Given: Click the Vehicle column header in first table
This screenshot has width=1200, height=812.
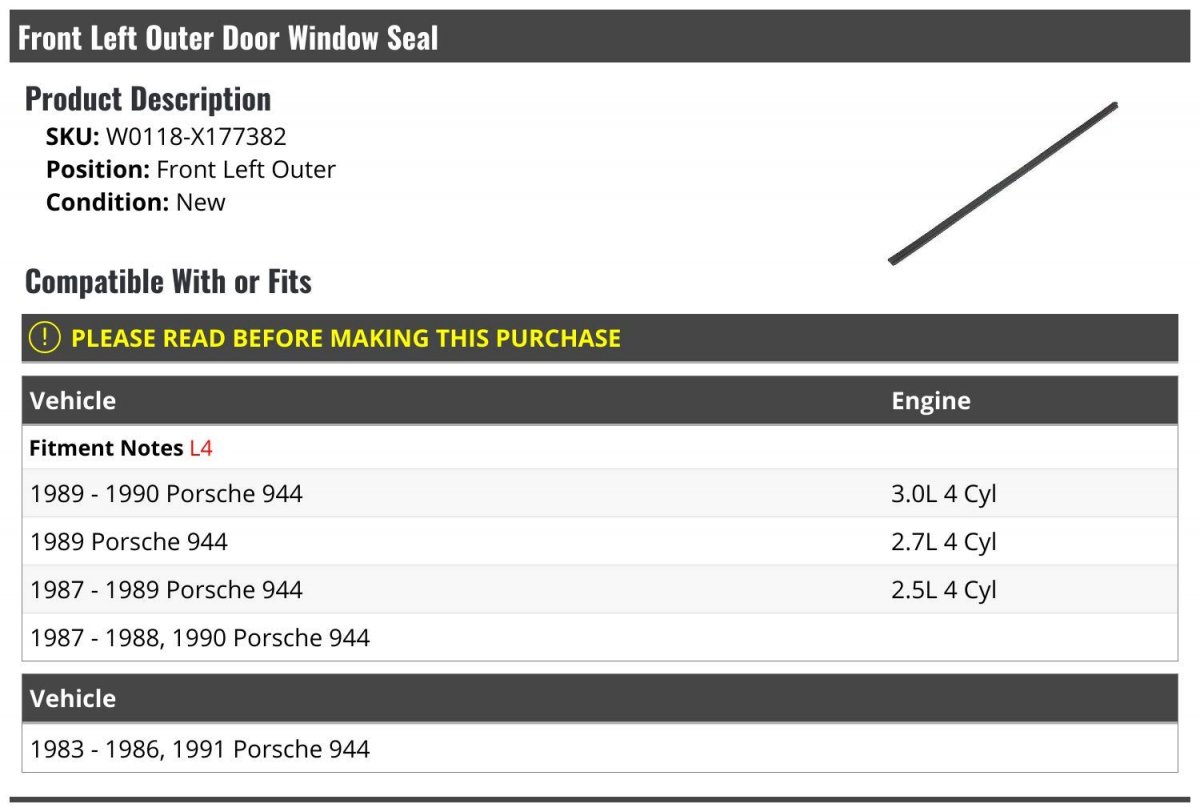Looking at the screenshot, I should click(73, 401).
